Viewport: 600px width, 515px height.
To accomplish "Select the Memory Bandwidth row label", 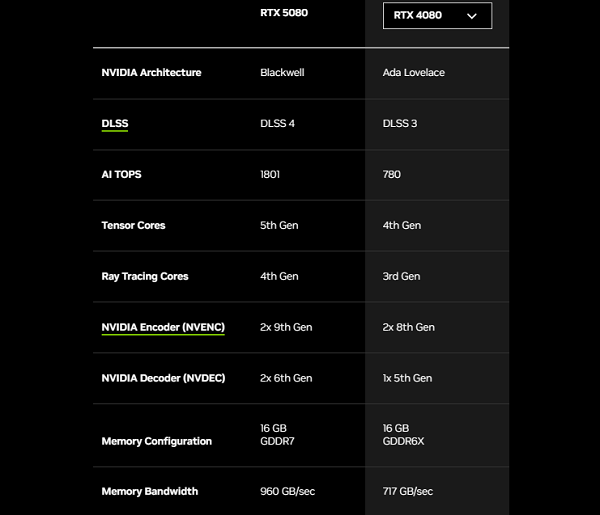I will [150, 491].
